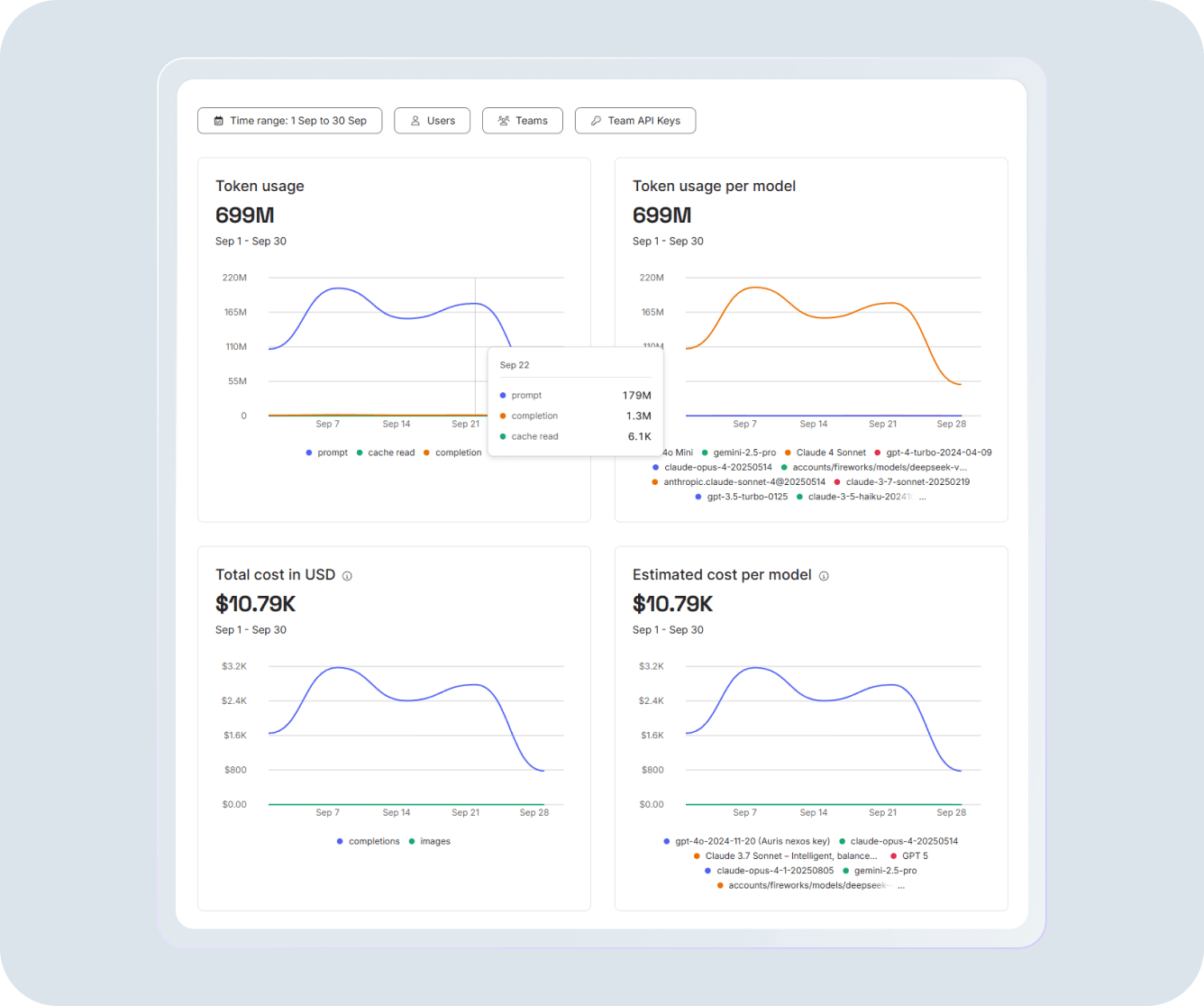Image resolution: width=1204 pixels, height=1006 pixels.
Task: Click the blue prompt dot in Token usage legend
Action: click(310, 452)
